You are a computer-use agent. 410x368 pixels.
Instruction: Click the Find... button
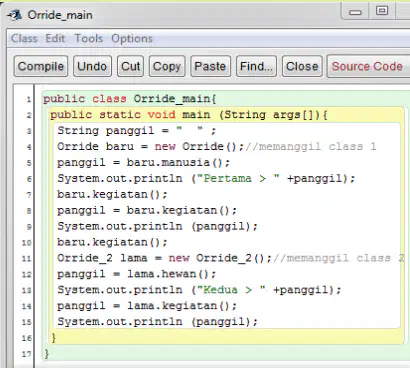click(256, 66)
